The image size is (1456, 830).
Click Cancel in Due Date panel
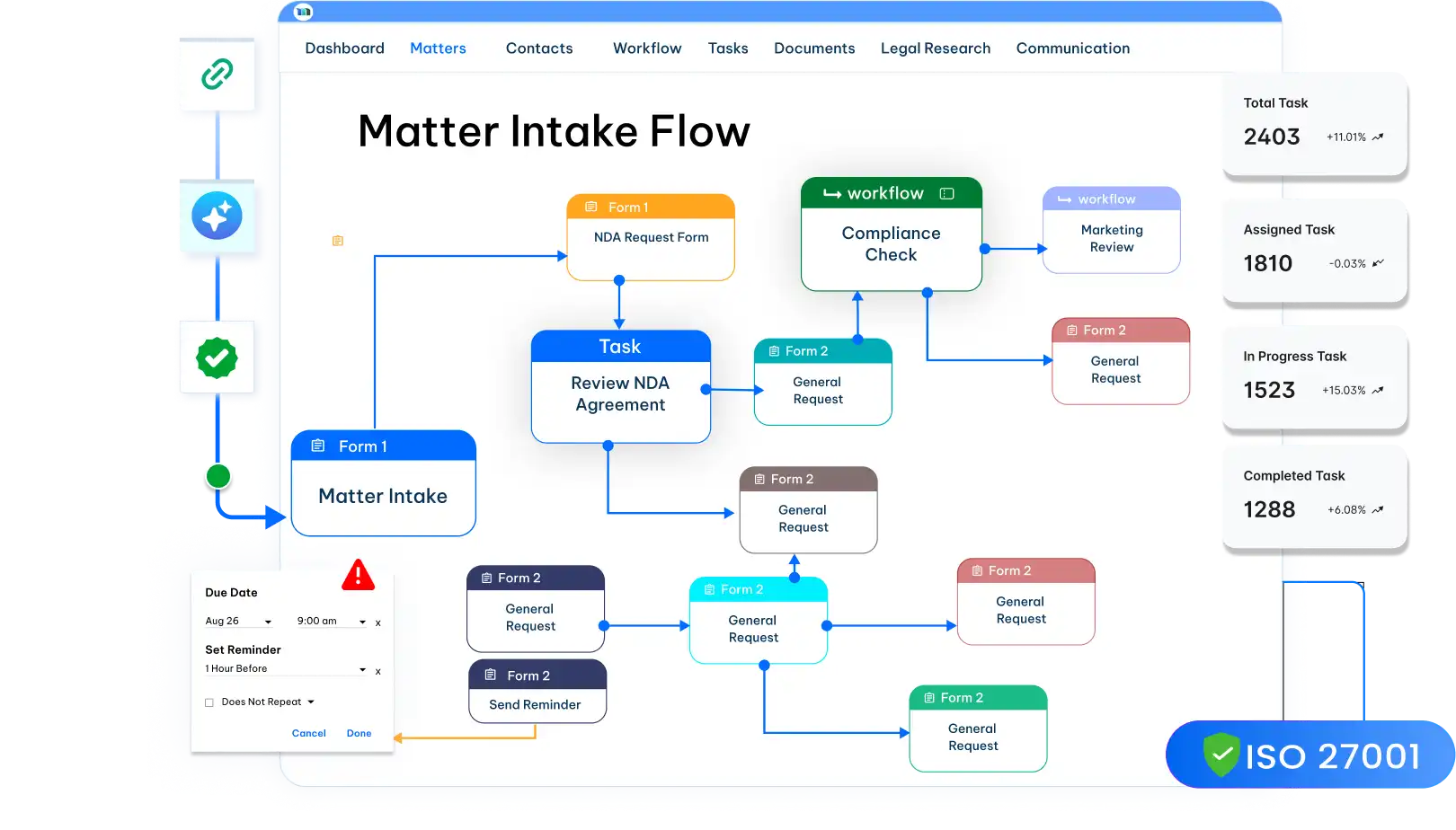point(308,733)
